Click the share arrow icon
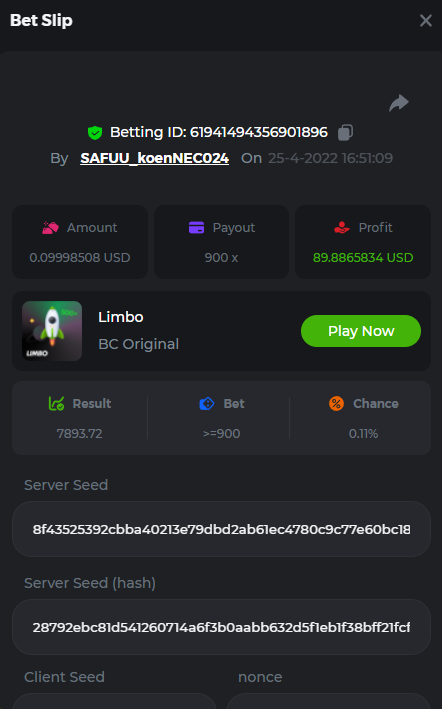The width and height of the screenshot is (442, 709). [x=399, y=103]
